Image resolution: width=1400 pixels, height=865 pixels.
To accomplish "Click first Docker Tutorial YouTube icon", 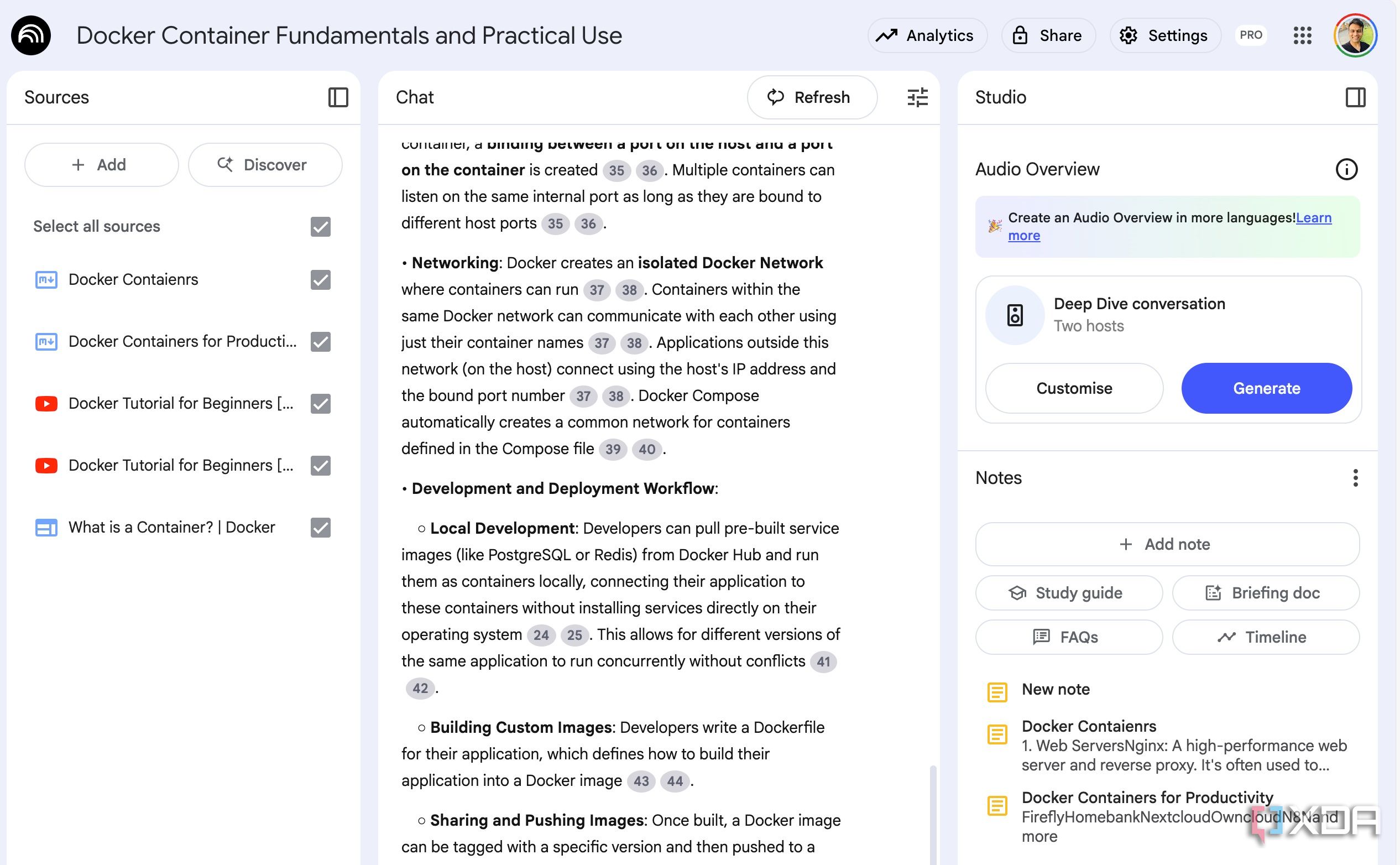I will coord(46,404).
